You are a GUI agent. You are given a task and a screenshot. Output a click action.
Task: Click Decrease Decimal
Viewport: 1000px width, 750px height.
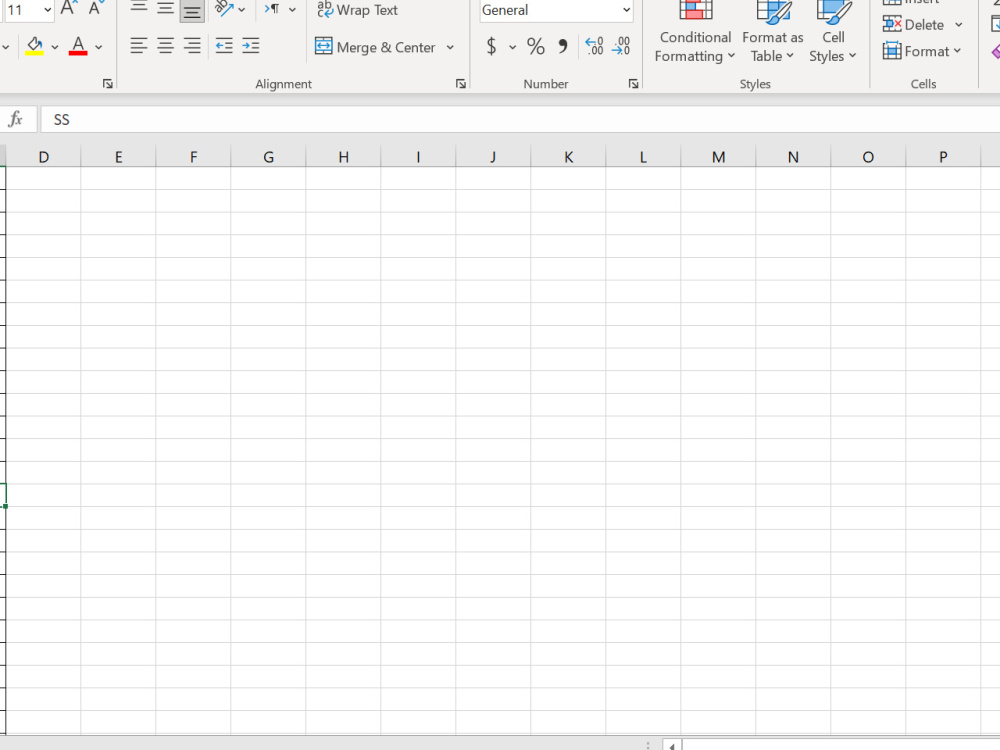coord(621,46)
